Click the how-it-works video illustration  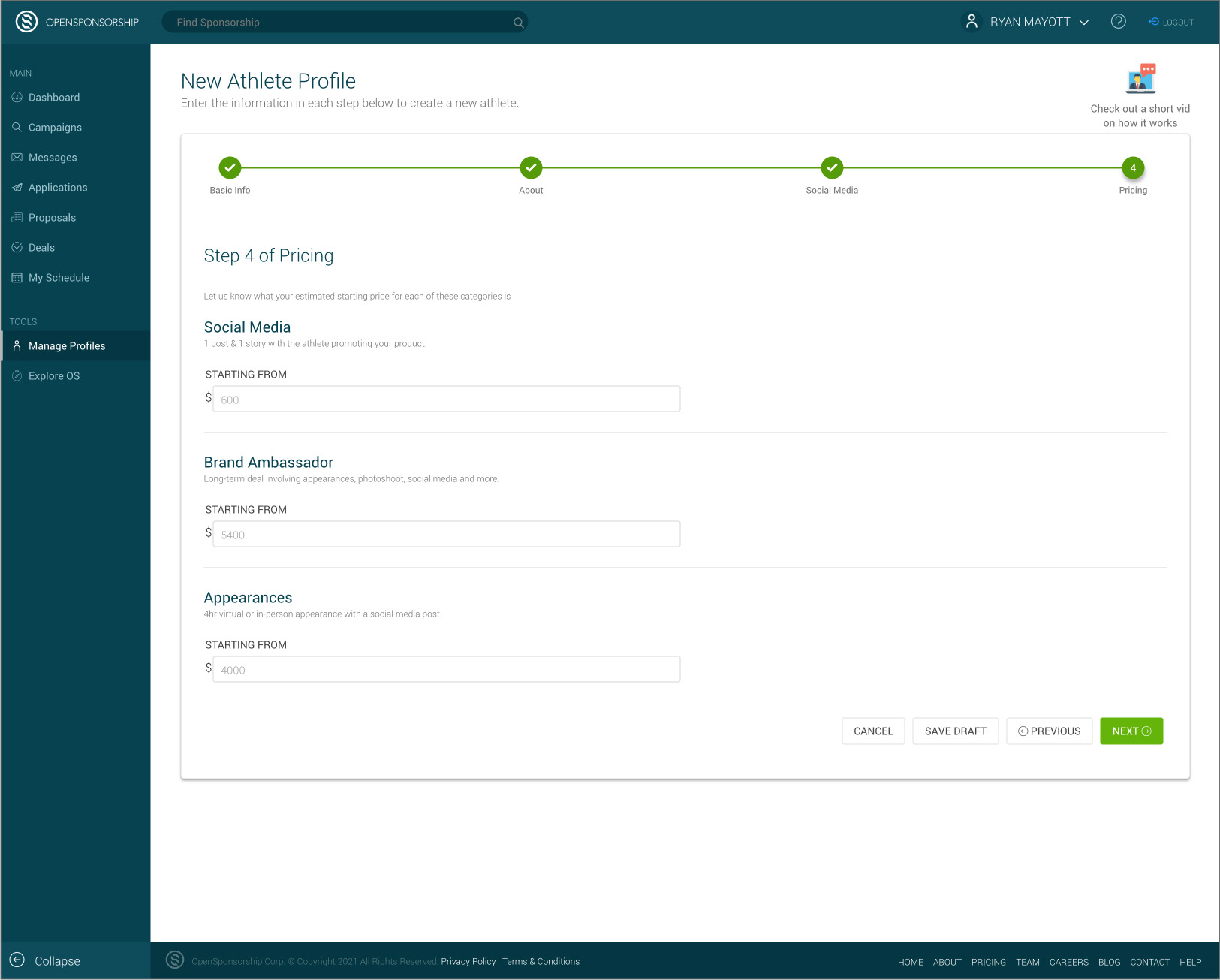(x=1140, y=78)
